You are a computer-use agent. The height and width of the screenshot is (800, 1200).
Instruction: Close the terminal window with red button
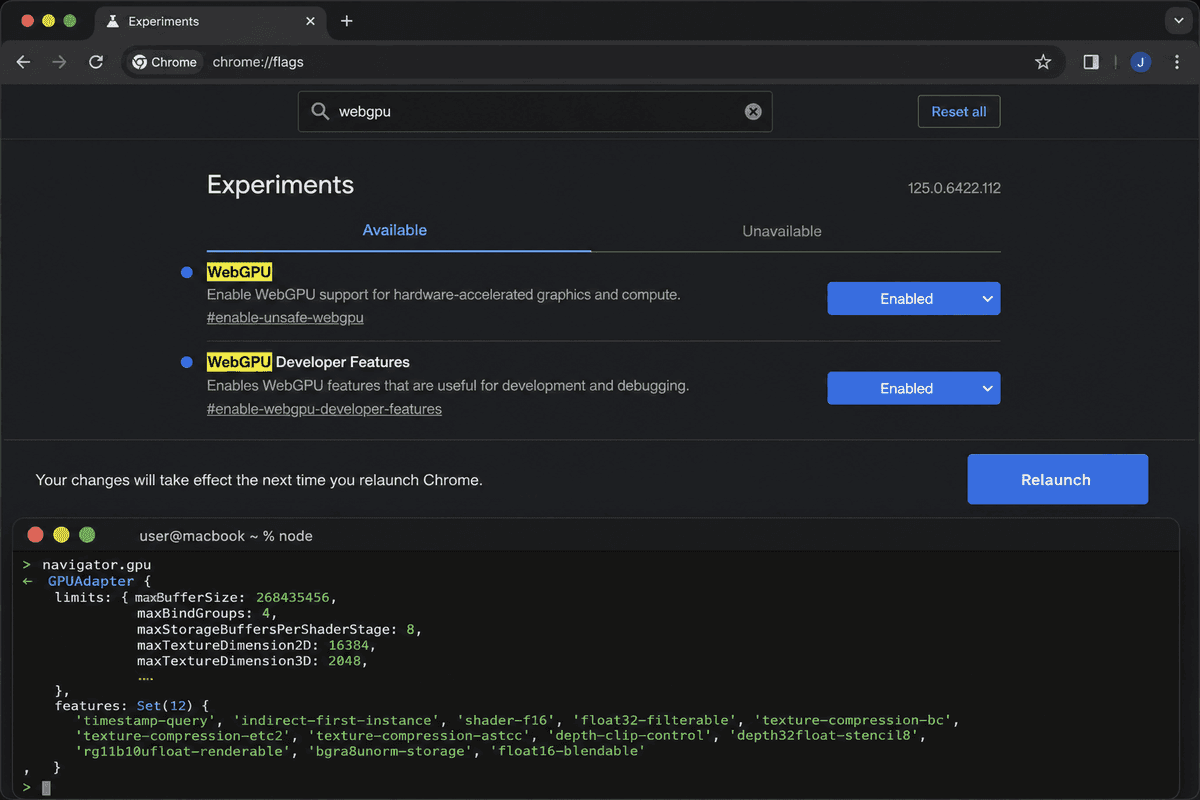point(35,535)
